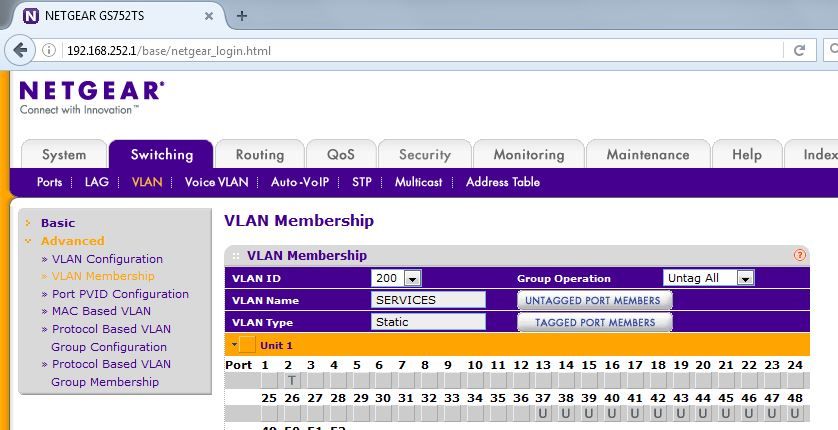Image resolution: width=838 pixels, height=430 pixels.
Task: Toggle port 3 membership box
Action: (x=314, y=380)
